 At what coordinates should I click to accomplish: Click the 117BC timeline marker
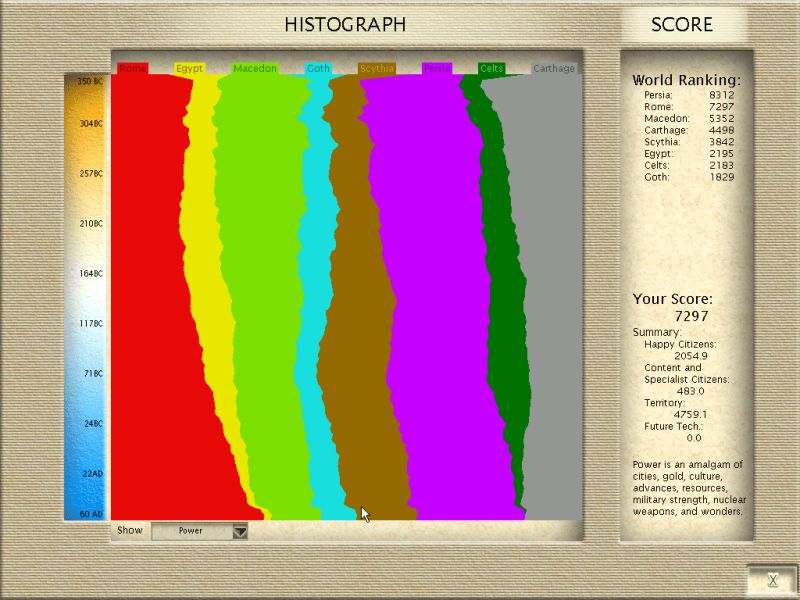(x=91, y=324)
